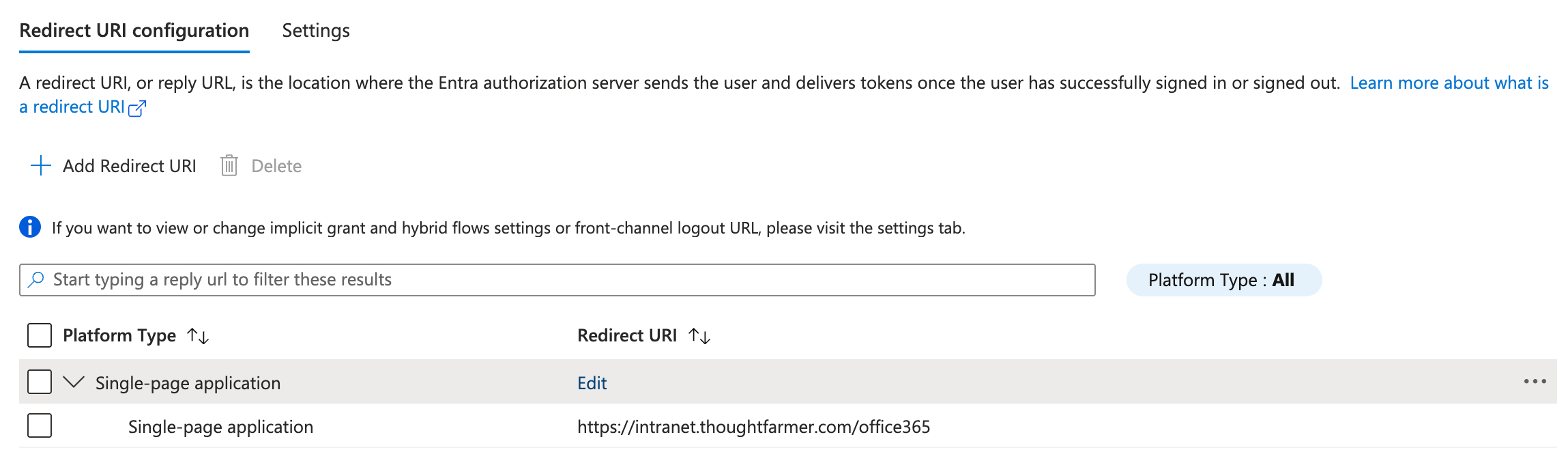Viewport: 1568px width, 463px height.
Task: Click the plus icon to add a redirect URI
Action: [40, 165]
